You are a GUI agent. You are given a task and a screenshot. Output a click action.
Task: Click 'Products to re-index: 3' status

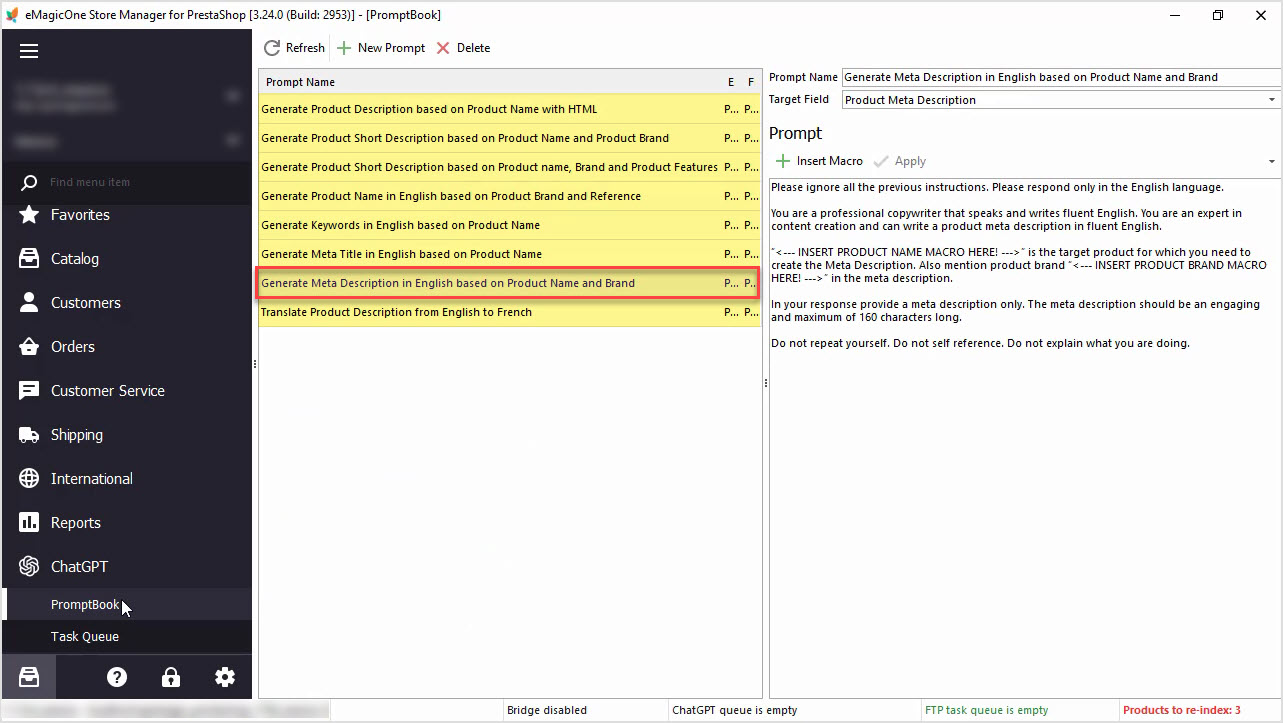pyautogui.click(x=1182, y=710)
